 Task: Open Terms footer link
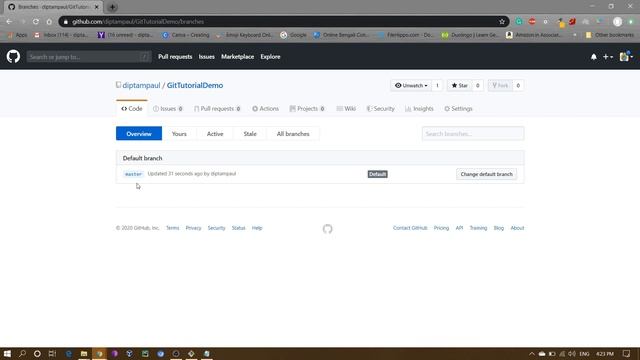pos(173,228)
